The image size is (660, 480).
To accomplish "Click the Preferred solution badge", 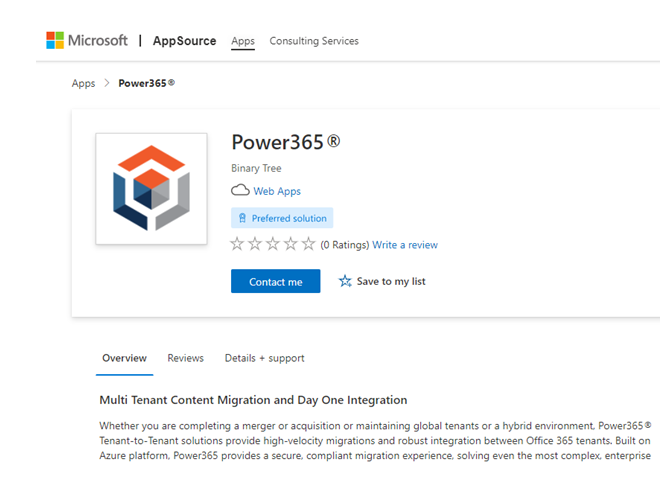I will pos(282,218).
